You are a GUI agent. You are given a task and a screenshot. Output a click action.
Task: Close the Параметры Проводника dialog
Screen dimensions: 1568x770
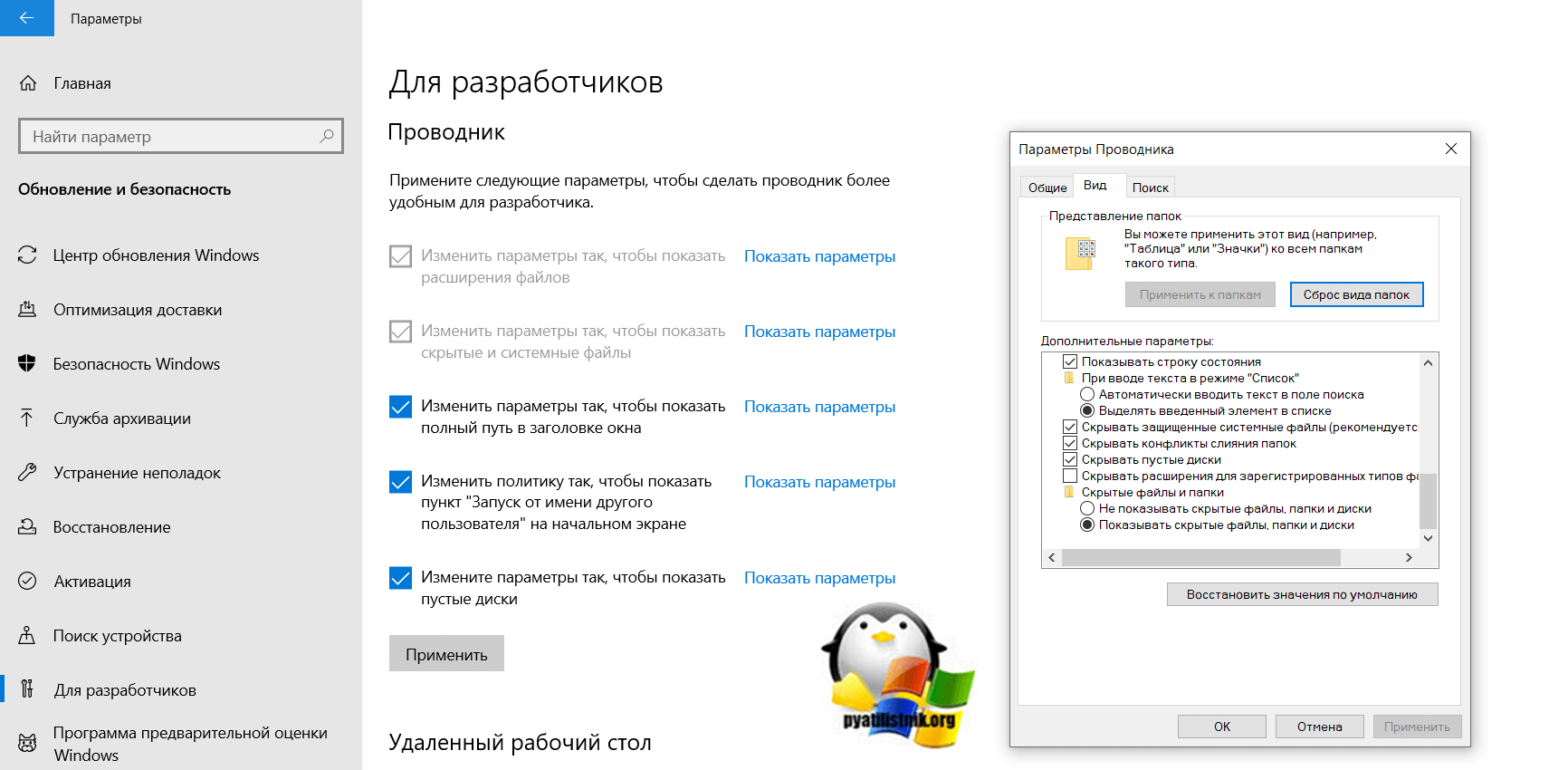click(x=1450, y=149)
